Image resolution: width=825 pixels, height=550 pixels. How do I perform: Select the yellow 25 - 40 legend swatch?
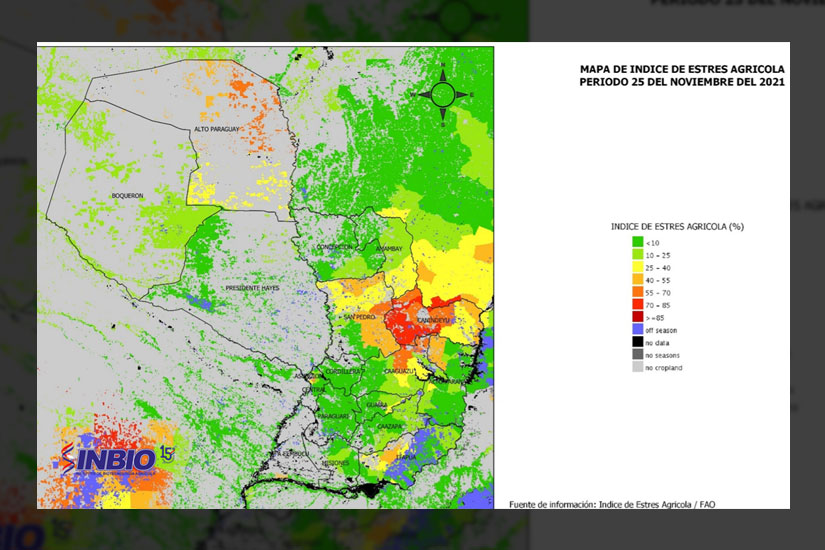tap(637, 268)
